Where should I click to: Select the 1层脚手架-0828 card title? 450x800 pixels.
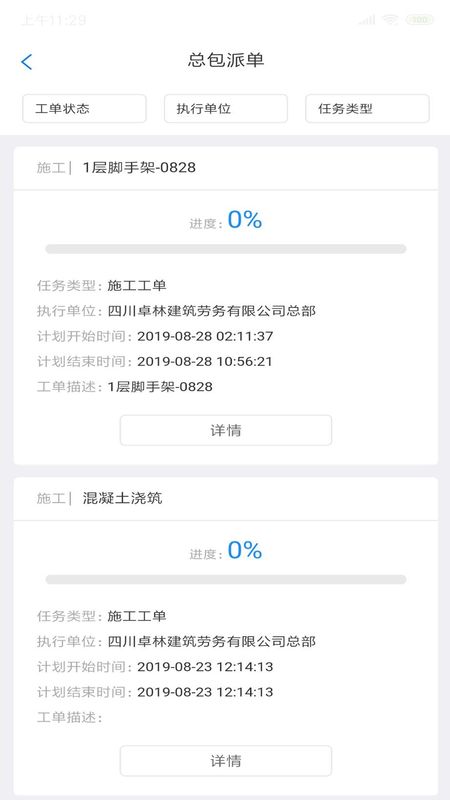pos(139,167)
